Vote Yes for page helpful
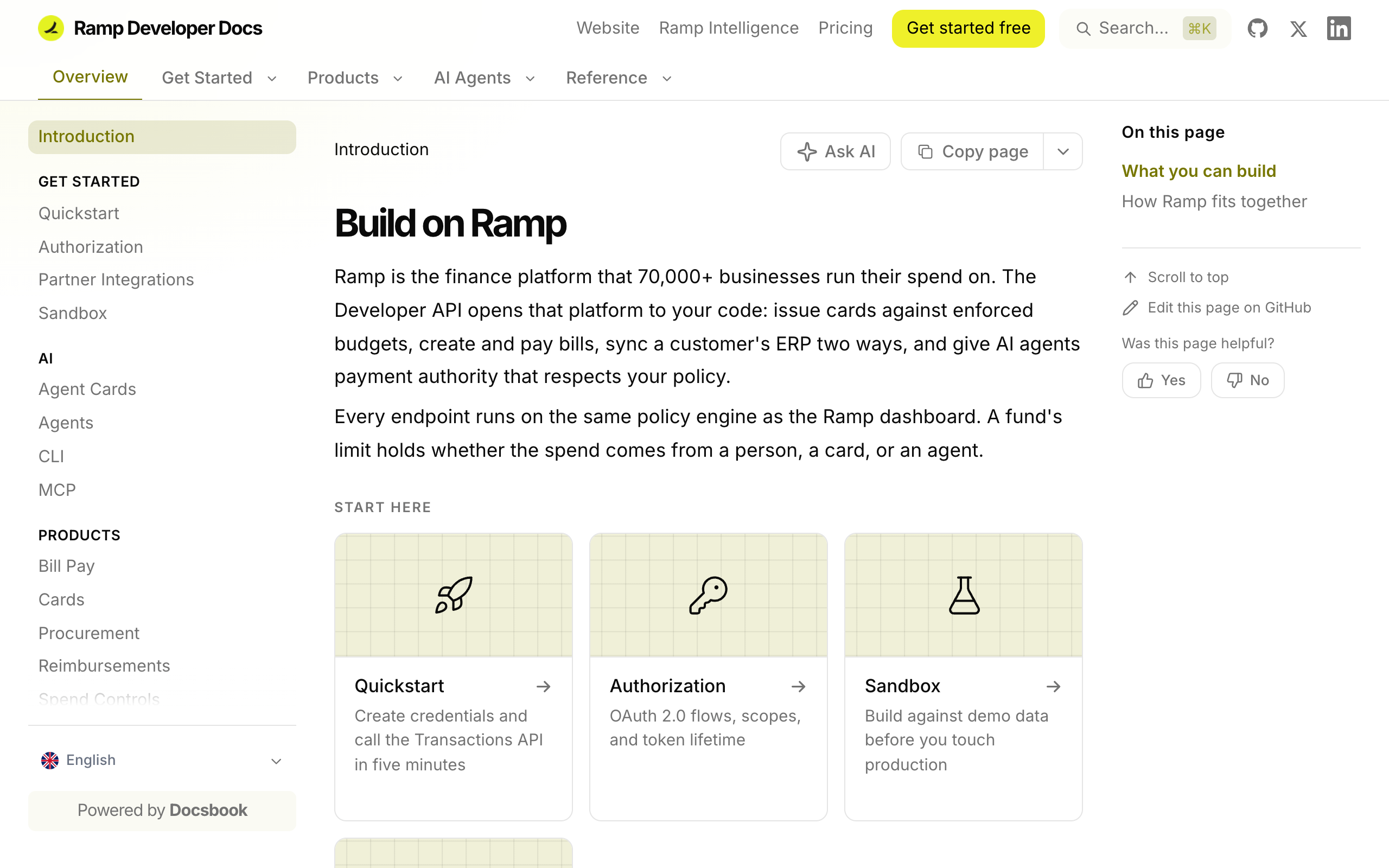Screen dimensions: 1389x868 click(x=1161, y=380)
